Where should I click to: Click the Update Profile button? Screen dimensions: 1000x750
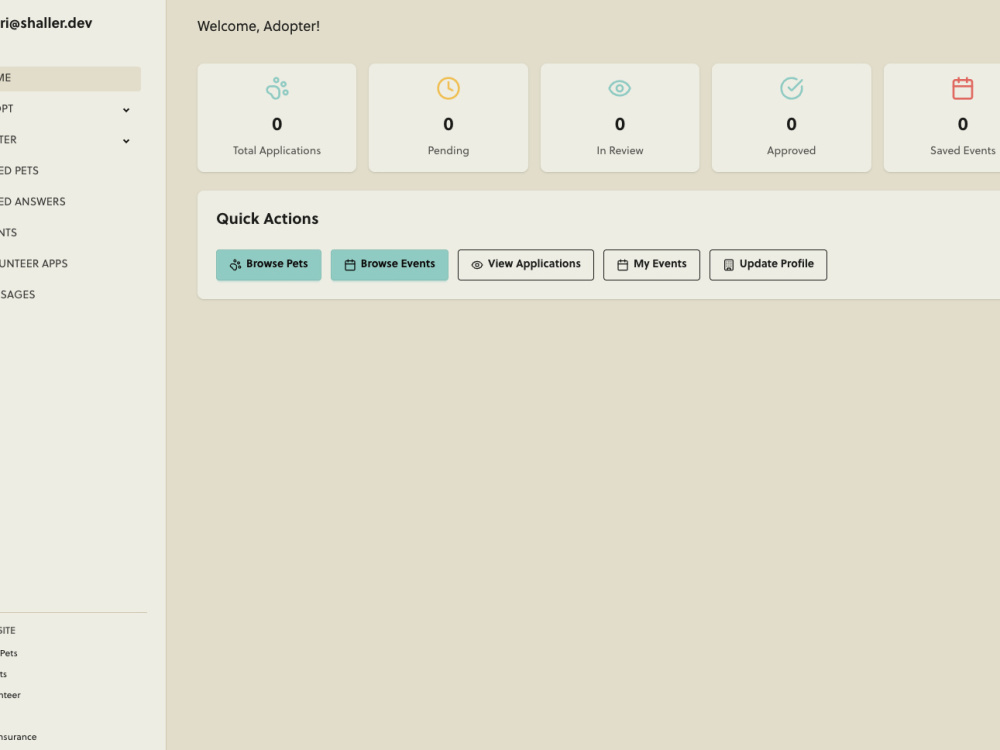point(768,265)
